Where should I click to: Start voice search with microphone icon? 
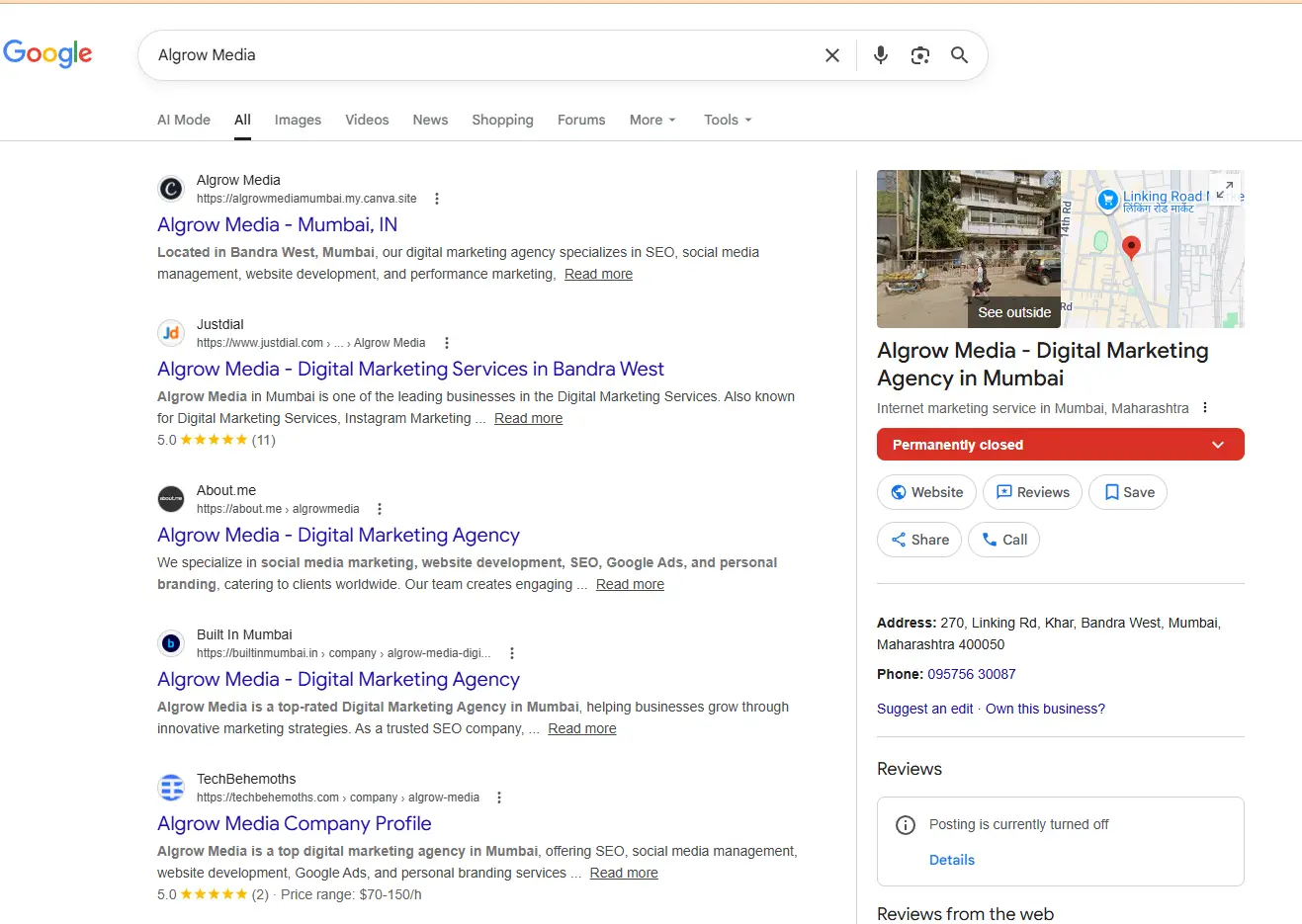(x=880, y=55)
